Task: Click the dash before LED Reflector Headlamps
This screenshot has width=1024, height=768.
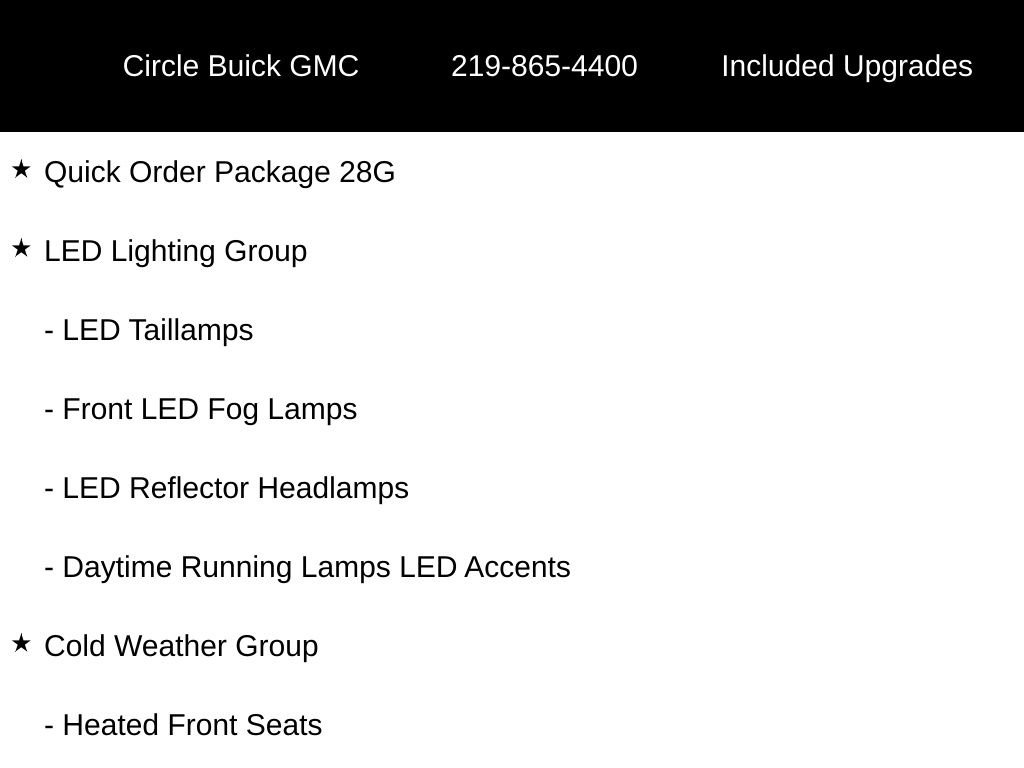Action: click(49, 489)
